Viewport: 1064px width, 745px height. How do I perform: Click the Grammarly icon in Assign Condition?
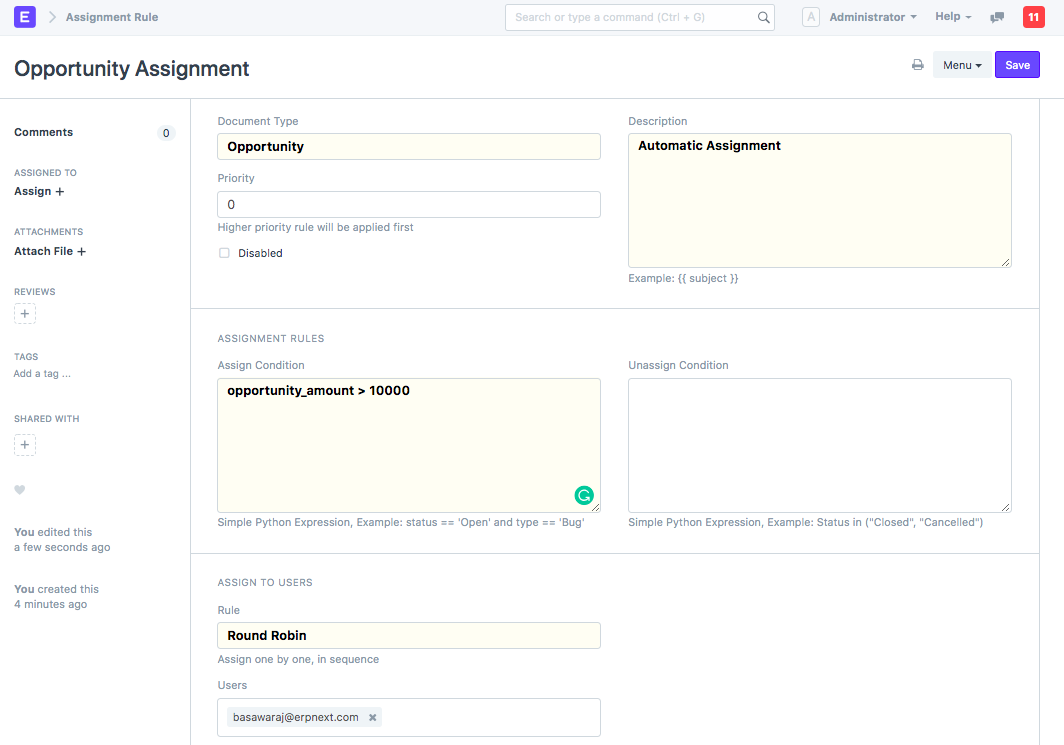[584, 495]
